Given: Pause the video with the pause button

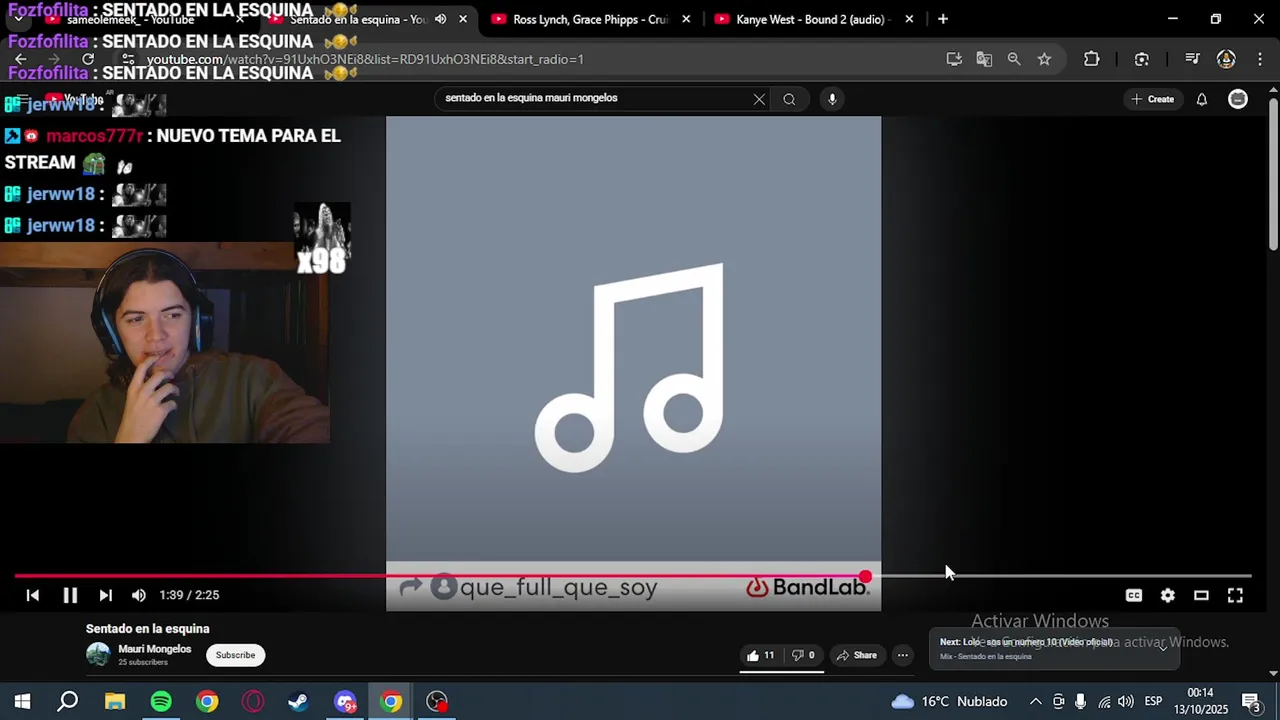Looking at the screenshot, I should pyautogui.click(x=70, y=595).
